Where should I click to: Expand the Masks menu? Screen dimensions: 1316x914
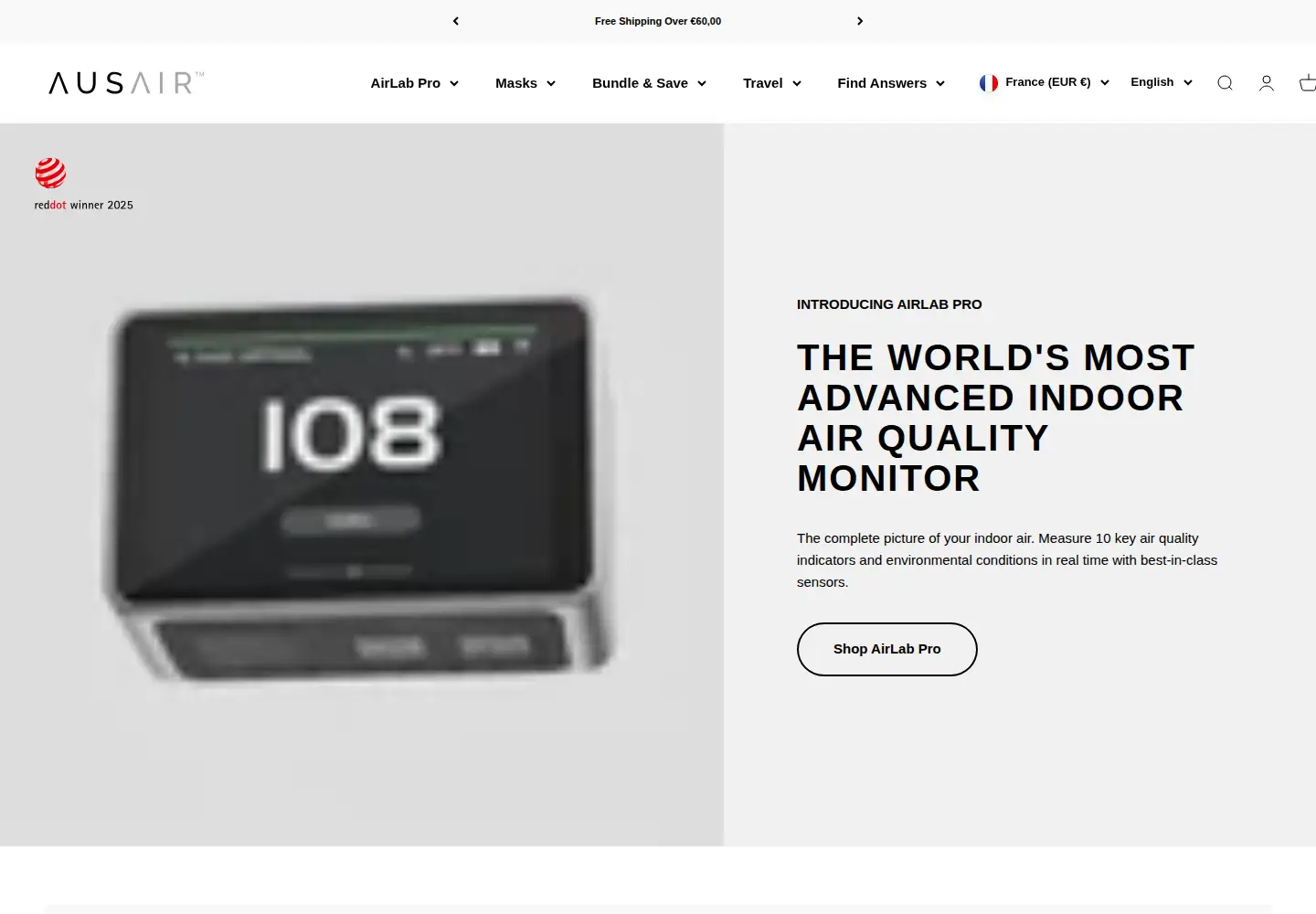pos(525,83)
